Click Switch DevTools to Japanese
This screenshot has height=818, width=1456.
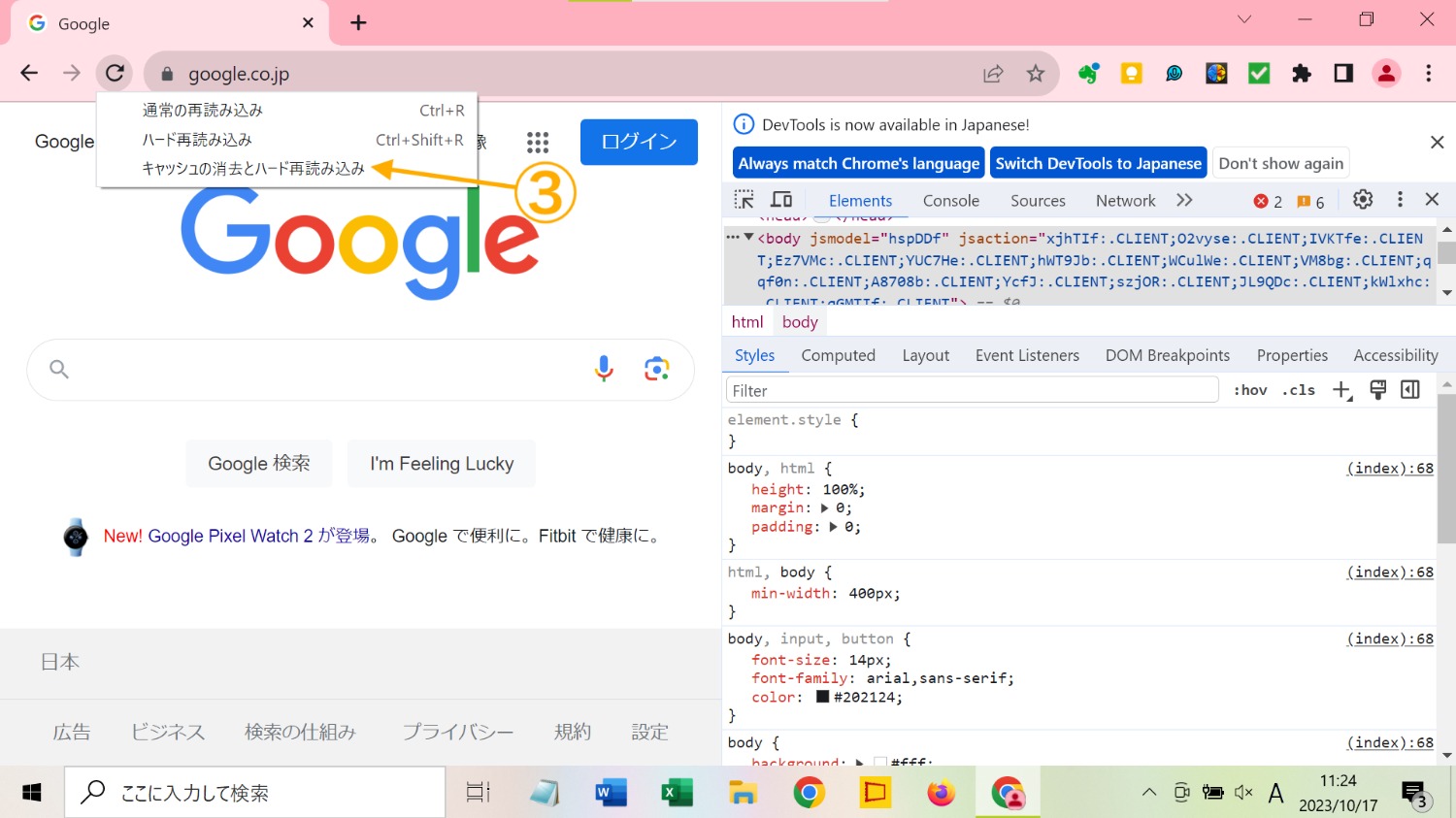pyautogui.click(x=1099, y=163)
